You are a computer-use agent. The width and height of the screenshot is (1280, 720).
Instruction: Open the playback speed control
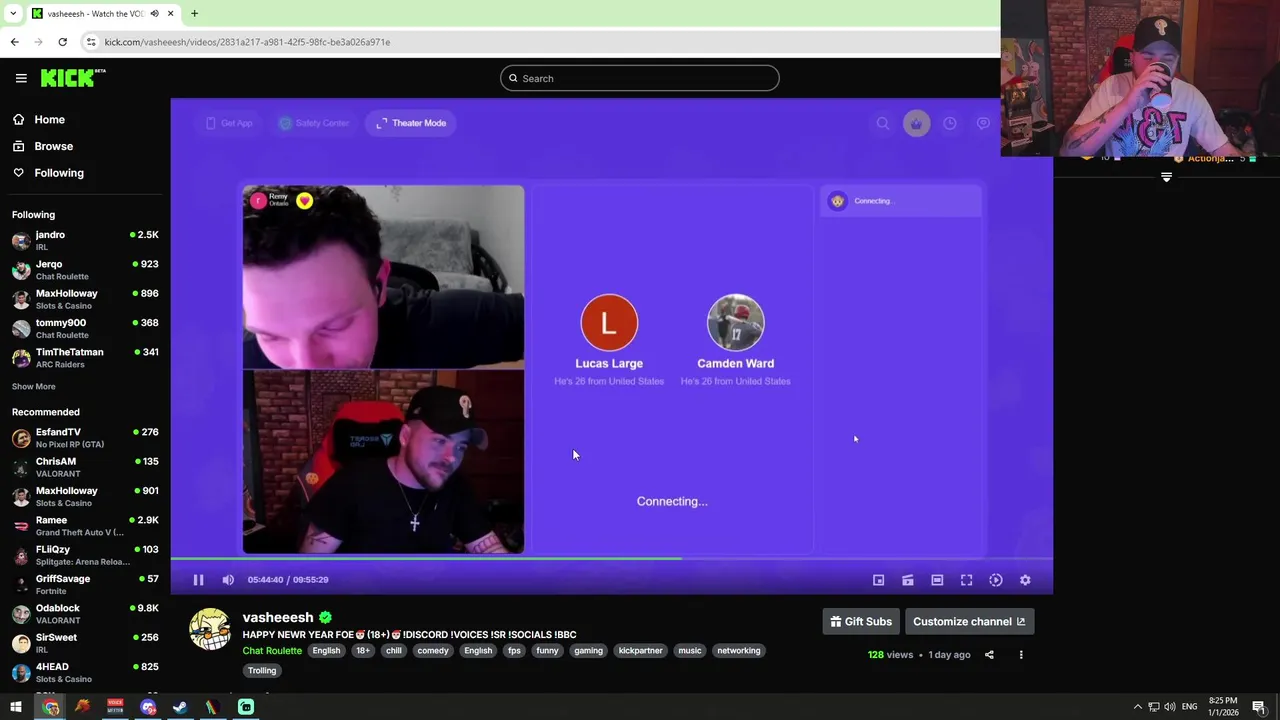996,580
